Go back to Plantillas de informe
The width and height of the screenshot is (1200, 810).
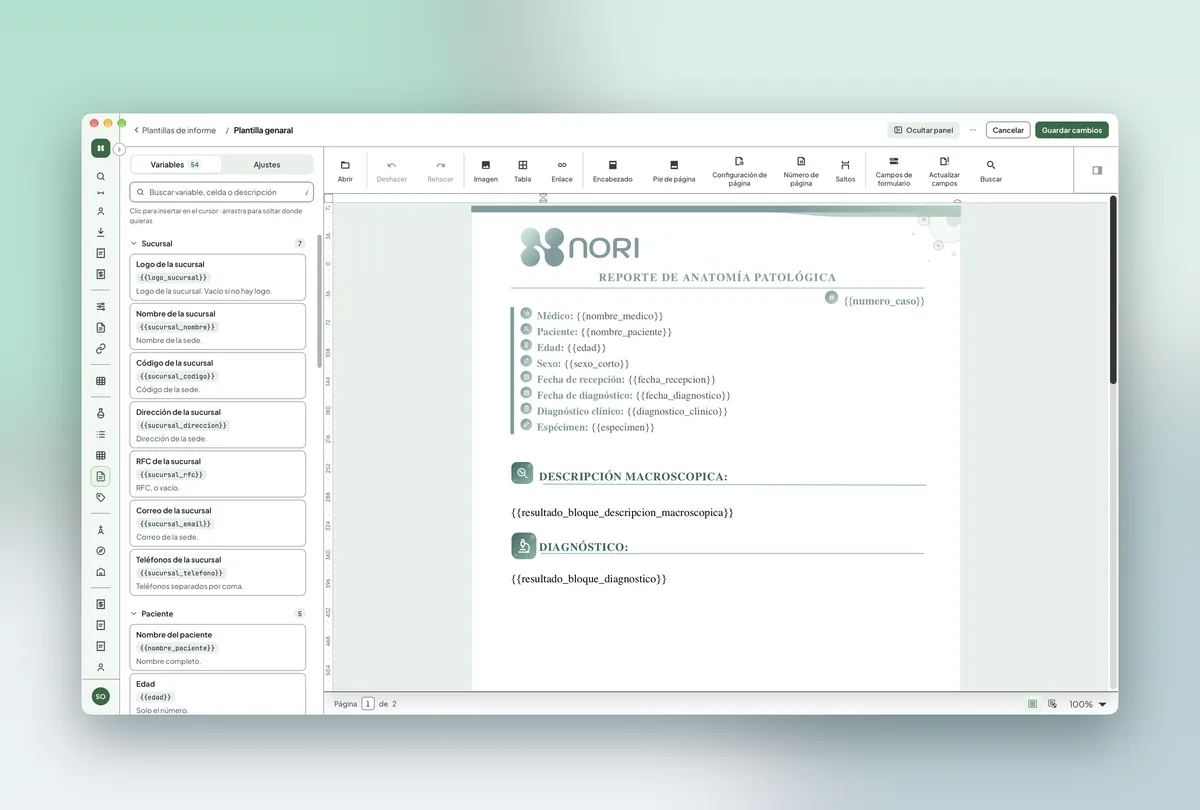[174, 130]
